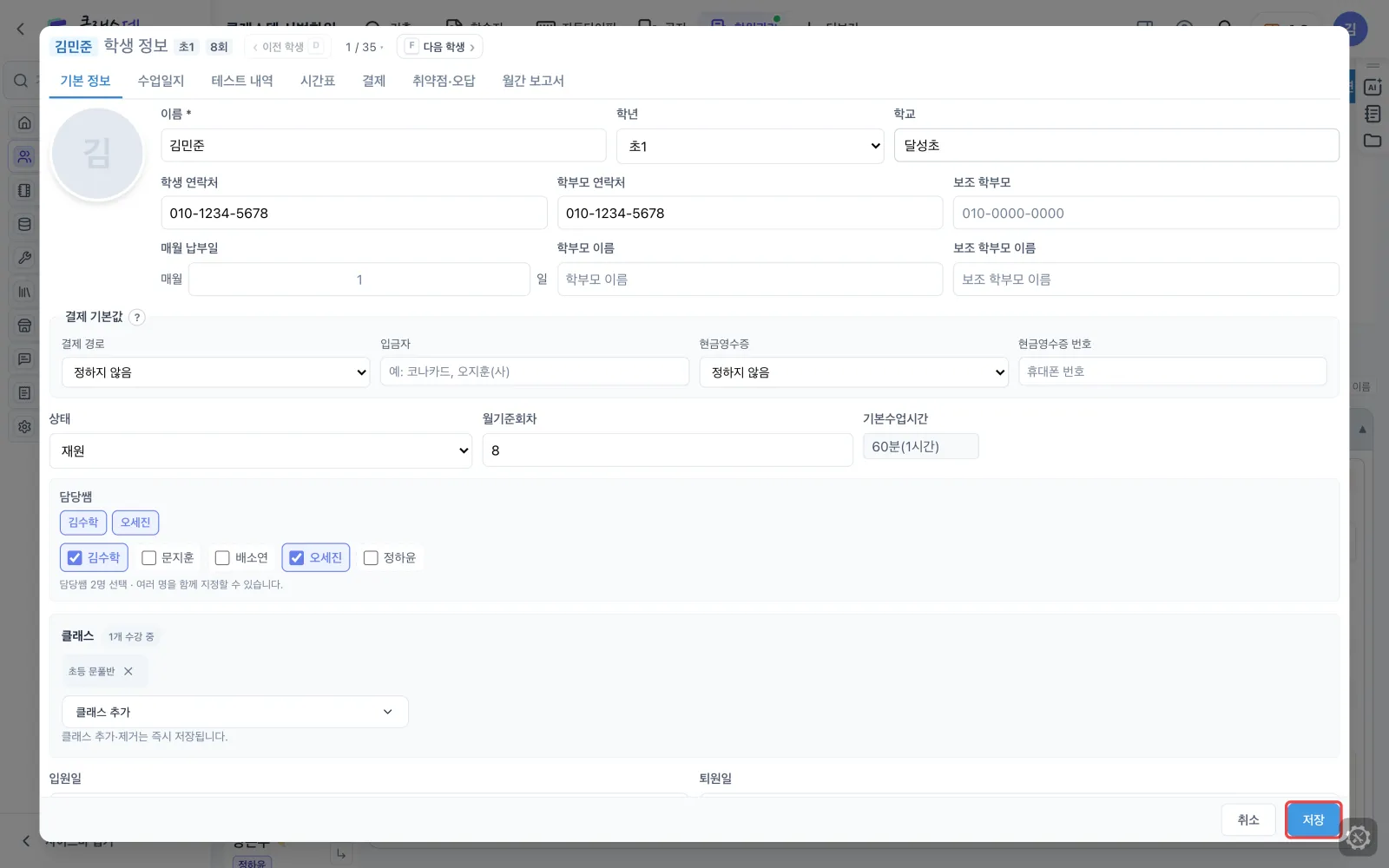
Task: Uncheck the 오세진 teacher checkbox
Action: coord(297,557)
